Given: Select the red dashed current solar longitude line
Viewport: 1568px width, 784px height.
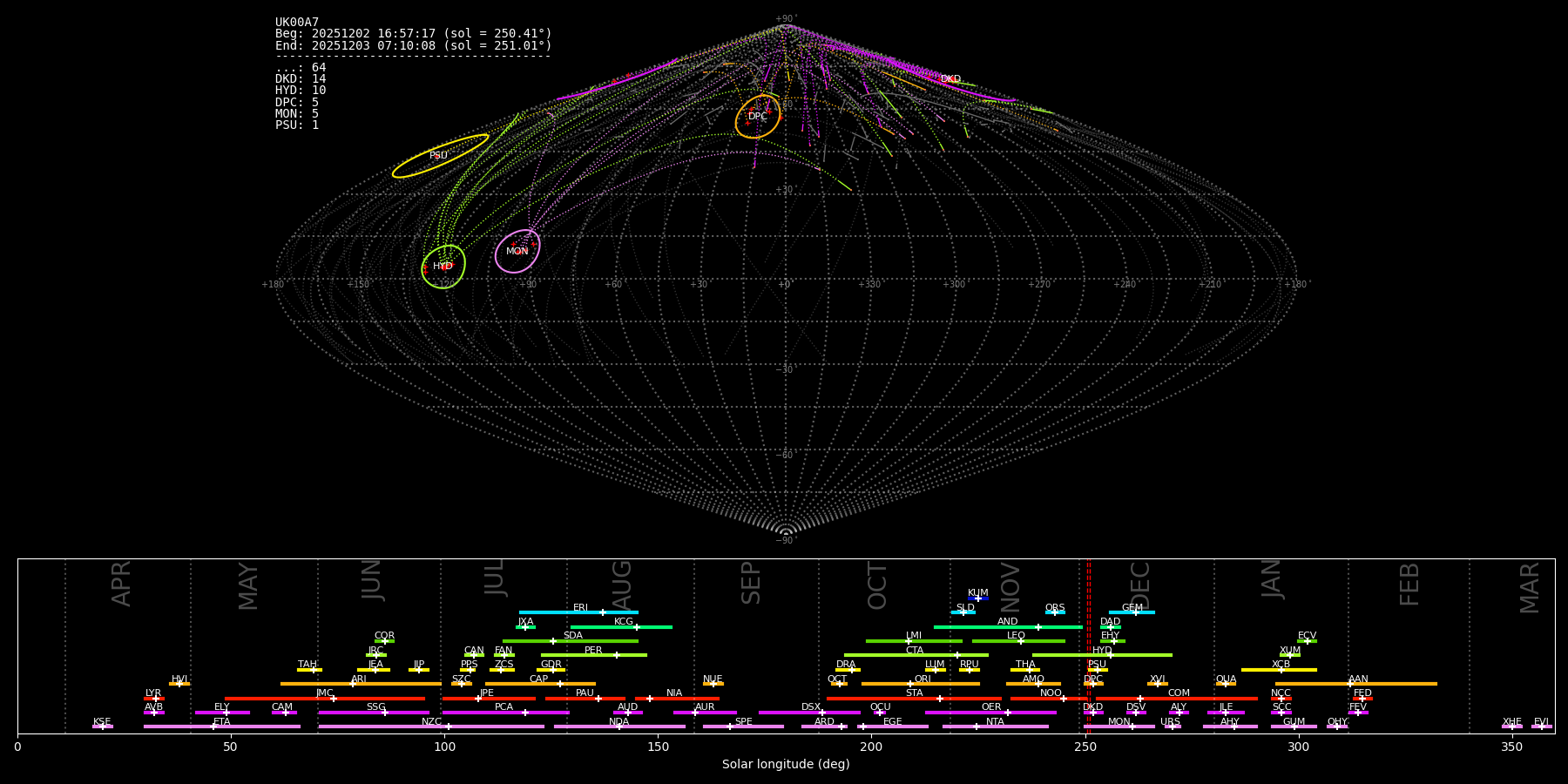Looking at the screenshot, I should (1088, 645).
